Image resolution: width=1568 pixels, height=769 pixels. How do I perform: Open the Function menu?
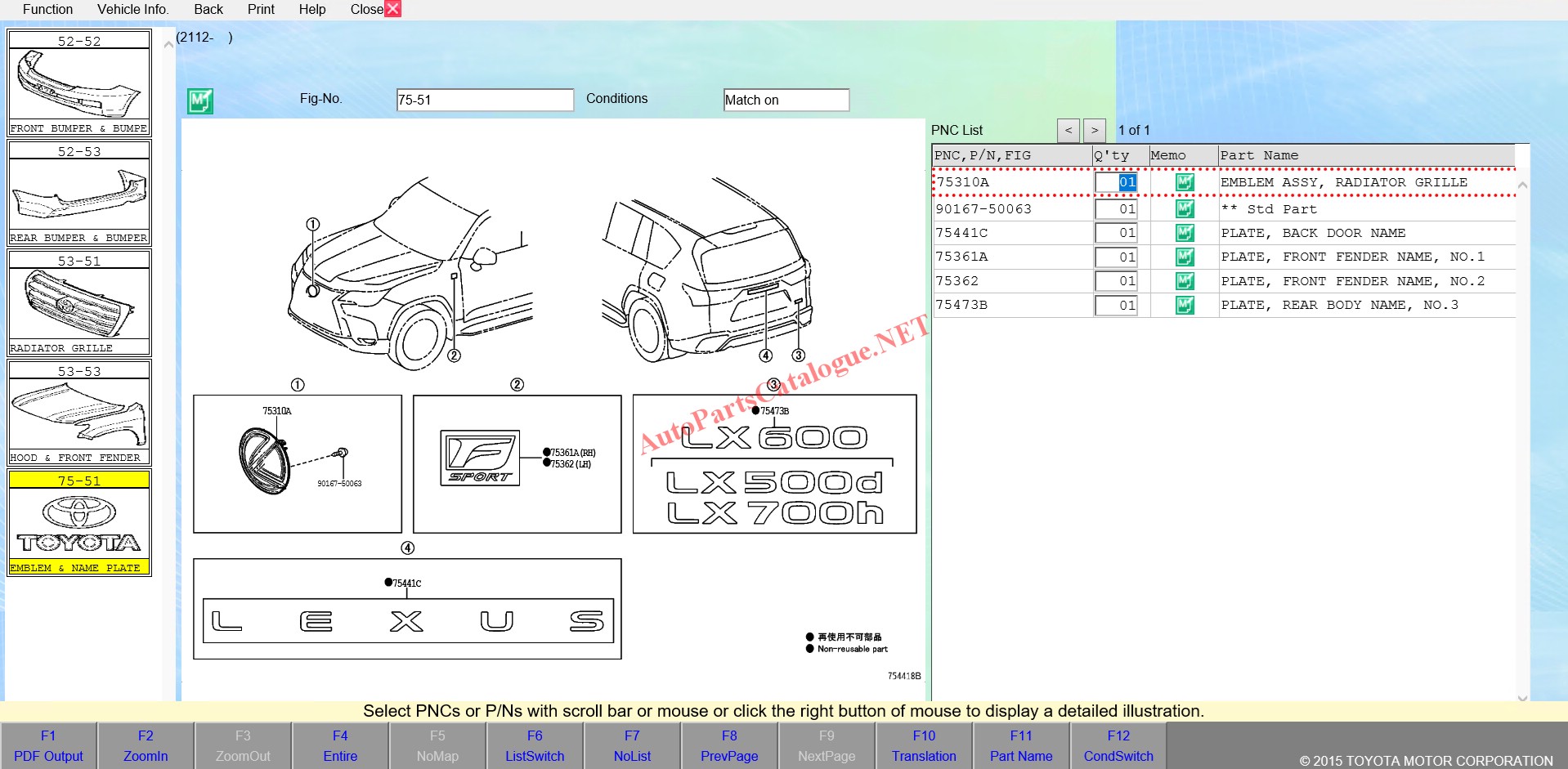[47, 9]
